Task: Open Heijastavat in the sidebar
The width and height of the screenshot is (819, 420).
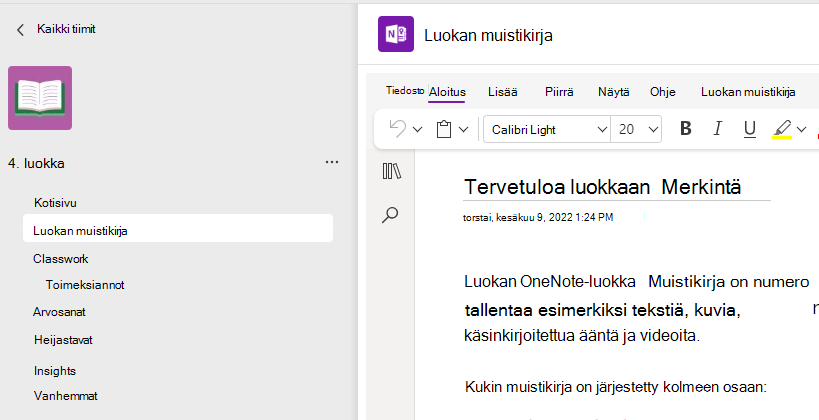Action: 63,340
